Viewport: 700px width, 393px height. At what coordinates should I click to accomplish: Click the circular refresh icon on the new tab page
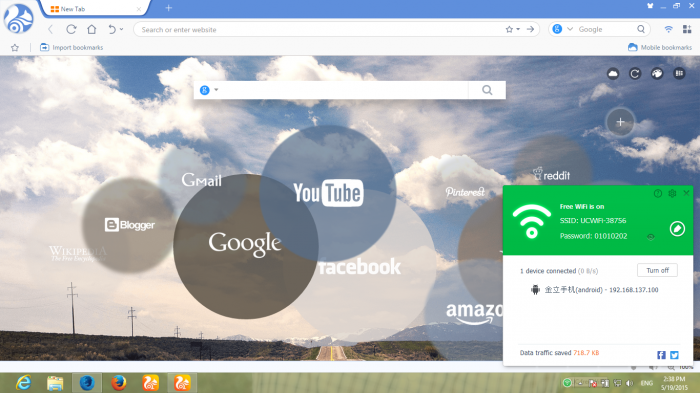[635, 74]
